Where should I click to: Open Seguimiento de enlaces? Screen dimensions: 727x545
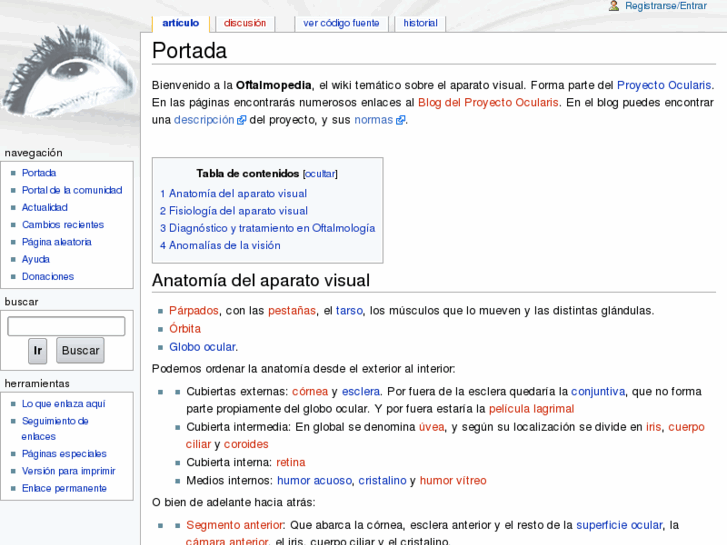click(55, 429)
